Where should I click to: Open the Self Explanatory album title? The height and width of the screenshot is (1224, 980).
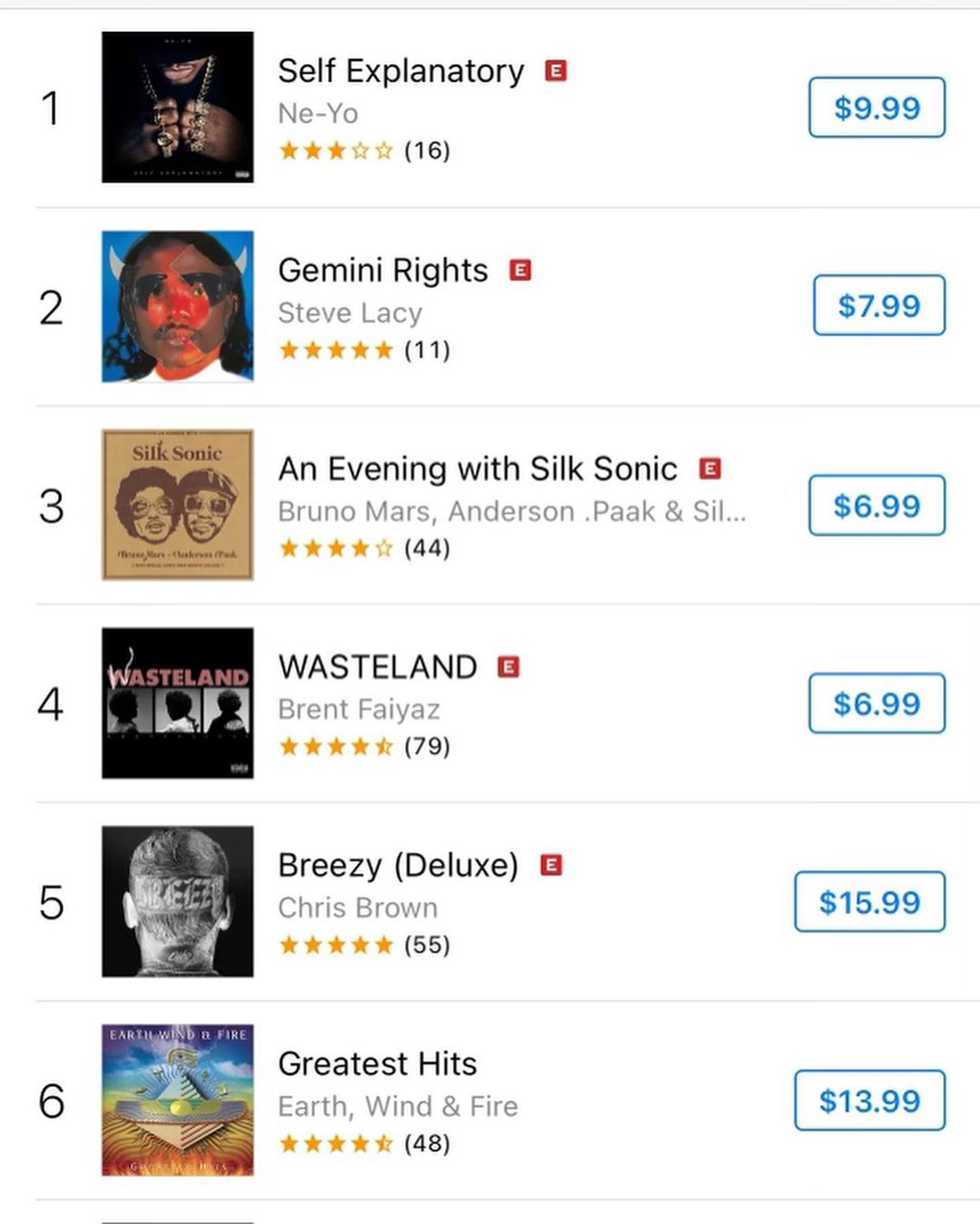[x=400, y=71]
